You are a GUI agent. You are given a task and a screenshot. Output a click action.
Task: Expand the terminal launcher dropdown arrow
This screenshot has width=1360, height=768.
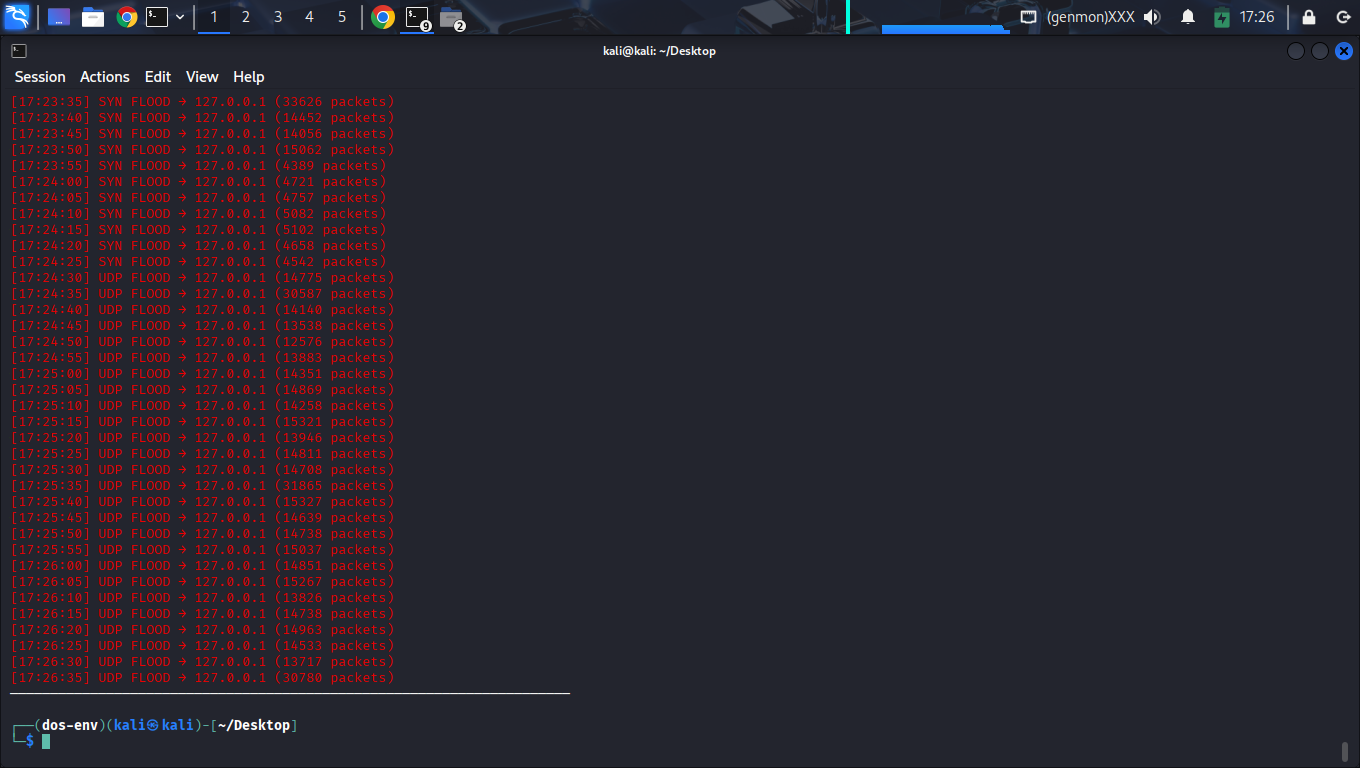(180, 17)
